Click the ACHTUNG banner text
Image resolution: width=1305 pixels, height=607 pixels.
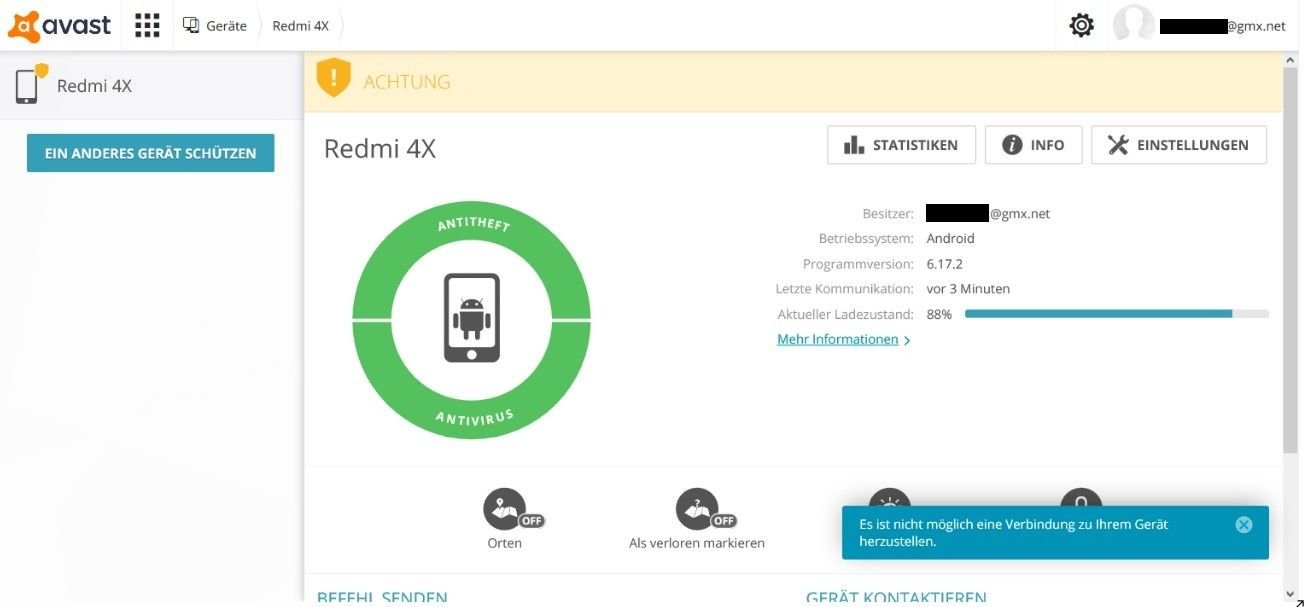pyautogui.click(x=407, y=82)
